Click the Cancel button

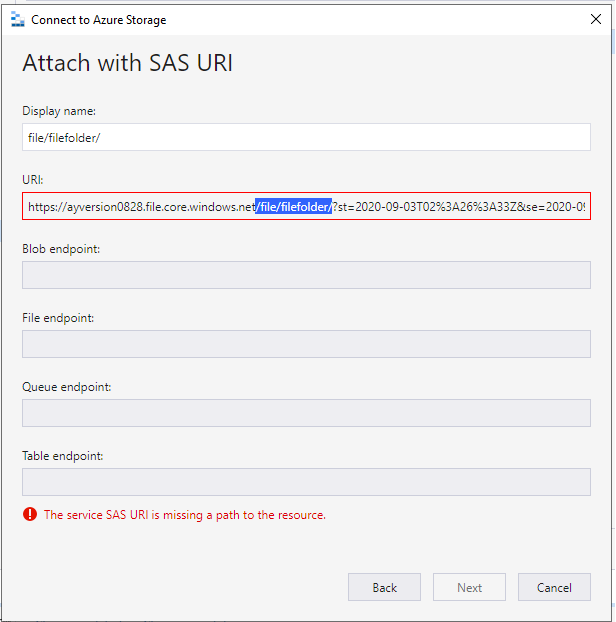point(554,587)
